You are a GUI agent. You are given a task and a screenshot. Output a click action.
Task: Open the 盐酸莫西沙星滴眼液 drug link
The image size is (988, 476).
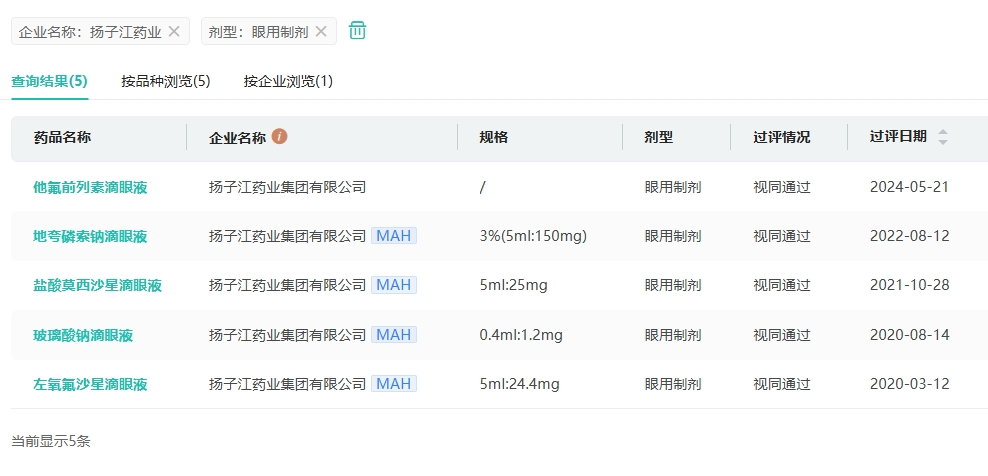coord(97,285)
